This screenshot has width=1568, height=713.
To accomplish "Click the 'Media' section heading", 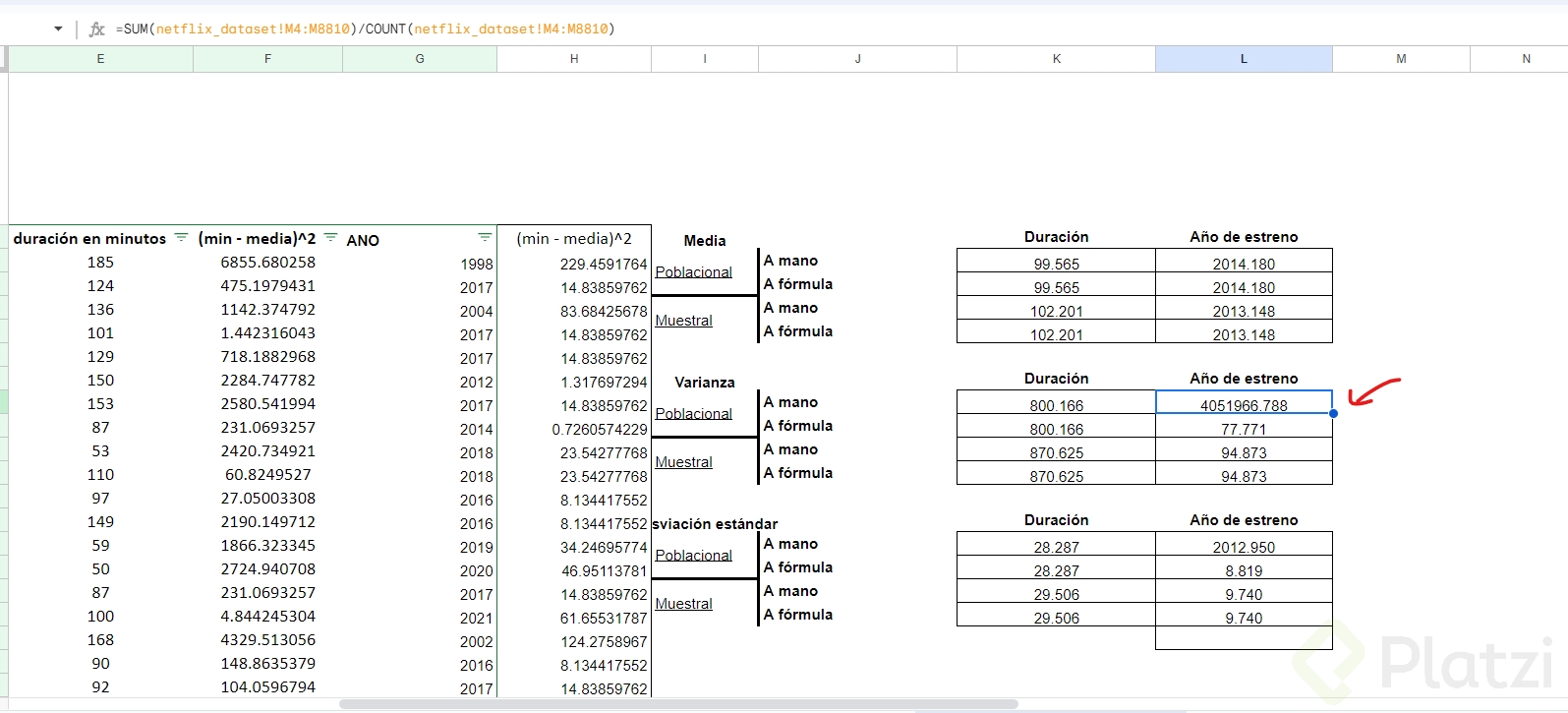I will pos(705,241).
